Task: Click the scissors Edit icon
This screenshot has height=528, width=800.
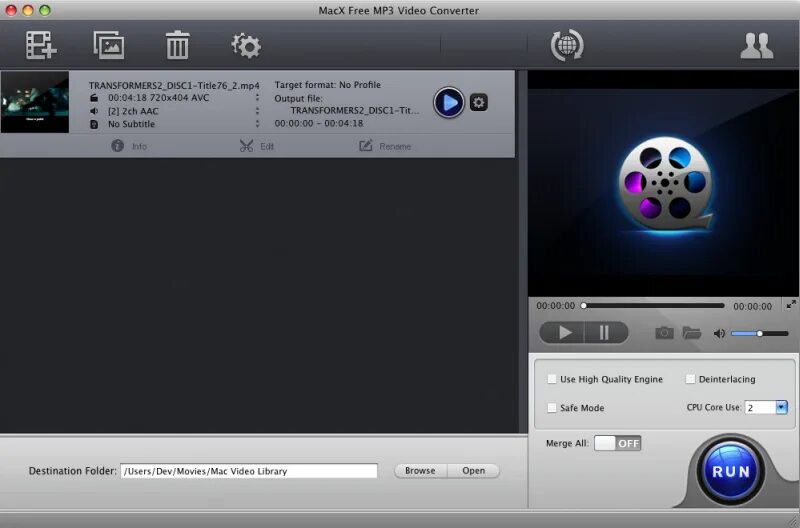Action: 246,146
